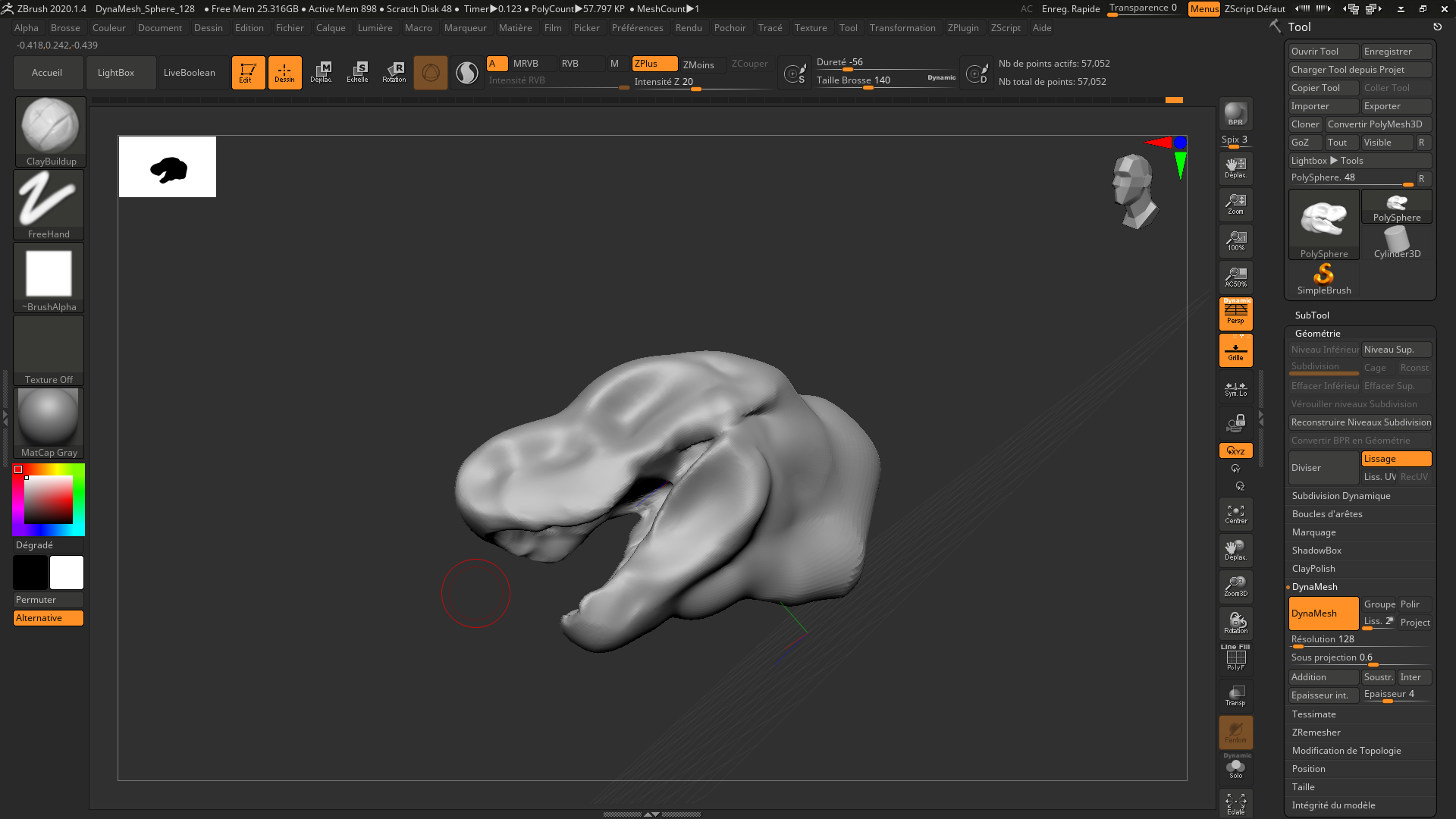Click the silhouette thumbnail preview on canvas

point(168,167)
